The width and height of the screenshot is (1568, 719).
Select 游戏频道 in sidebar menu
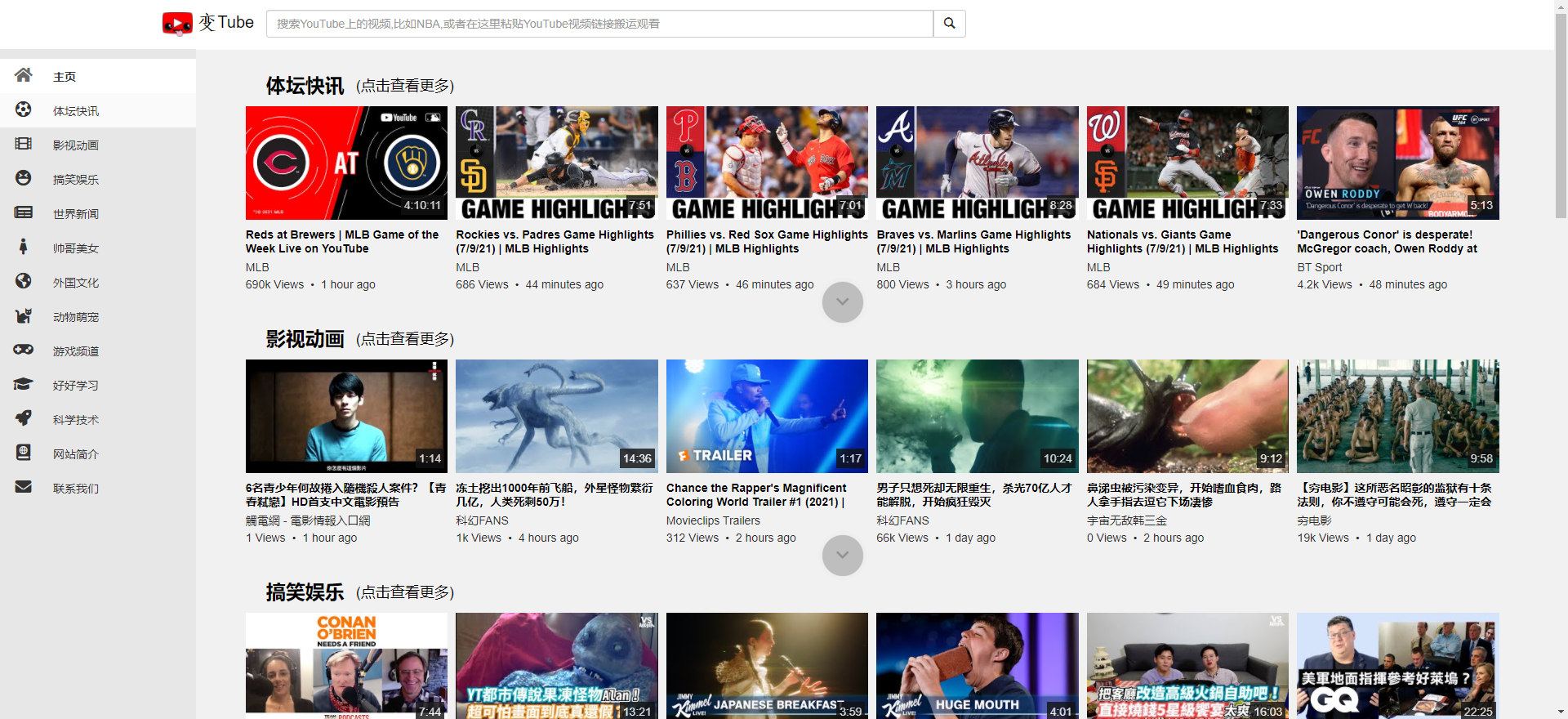coord(98,351)
